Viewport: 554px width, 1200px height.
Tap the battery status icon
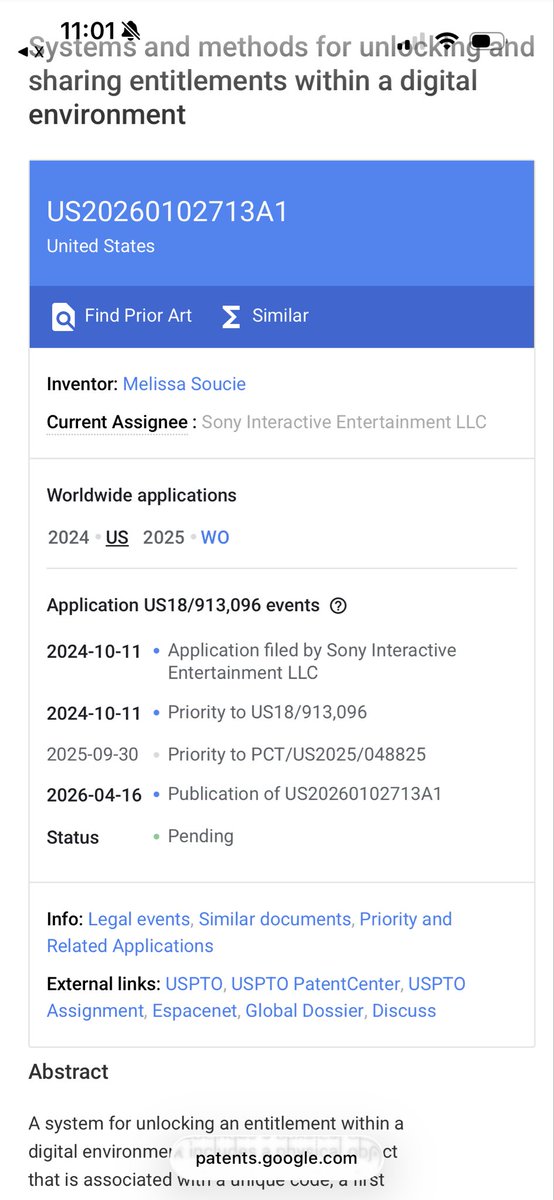tap(488, 42)
